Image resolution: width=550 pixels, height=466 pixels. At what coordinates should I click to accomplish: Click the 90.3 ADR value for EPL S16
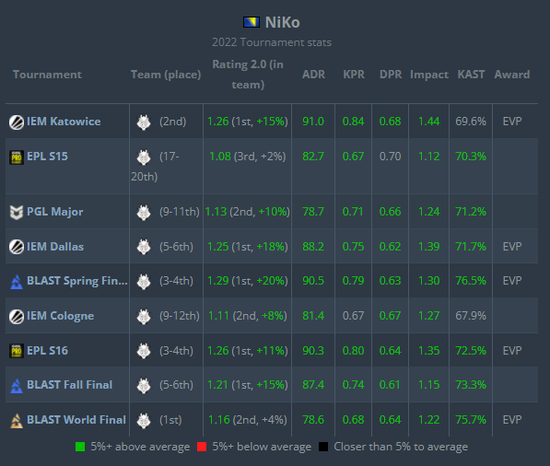click(x=313, y=351)
